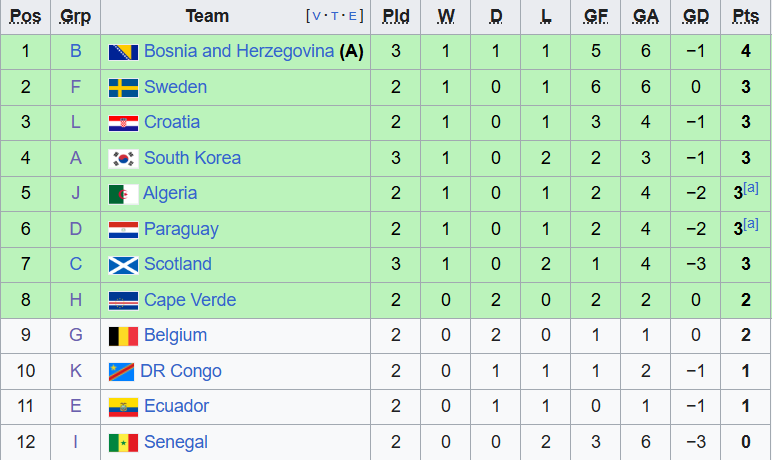Screen dimensions: 772x460
Task: Open the Belgium team link
Action: (175, 335)
